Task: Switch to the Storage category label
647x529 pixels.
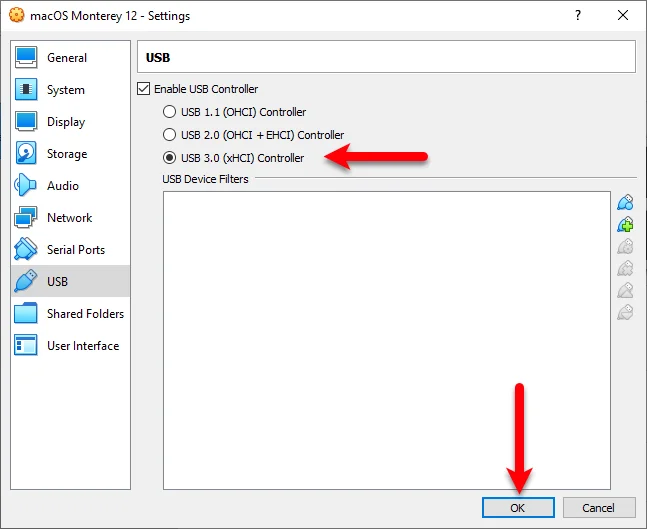Action: tap(67, 154)
